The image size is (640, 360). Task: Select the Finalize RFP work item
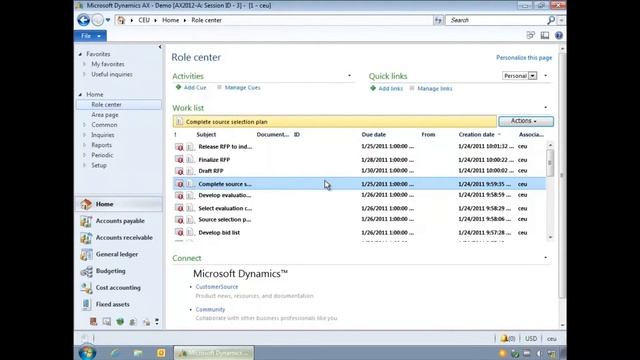(359, 160)
